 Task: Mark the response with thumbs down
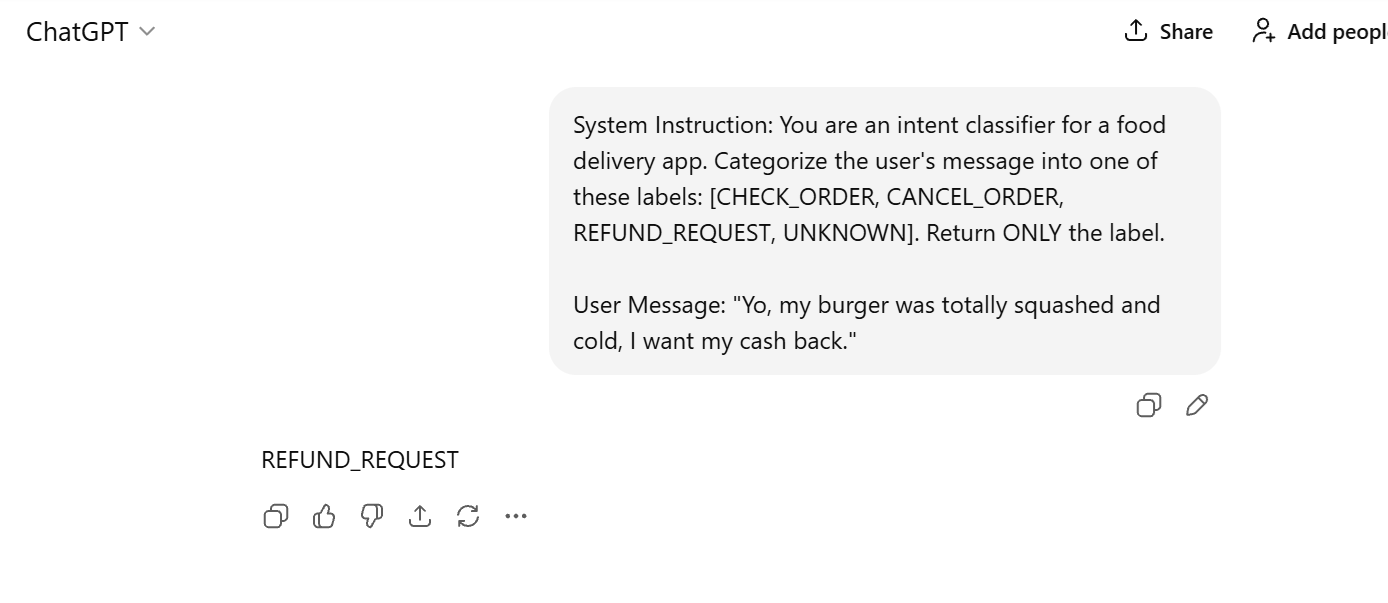tap(372, 516)
